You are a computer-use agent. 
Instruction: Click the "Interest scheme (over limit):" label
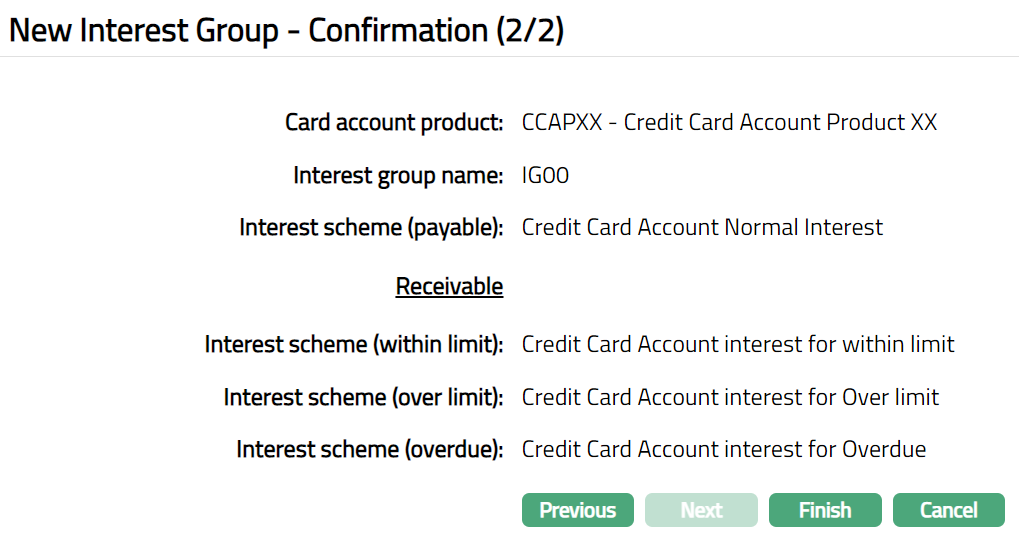[x=362, y=398]
